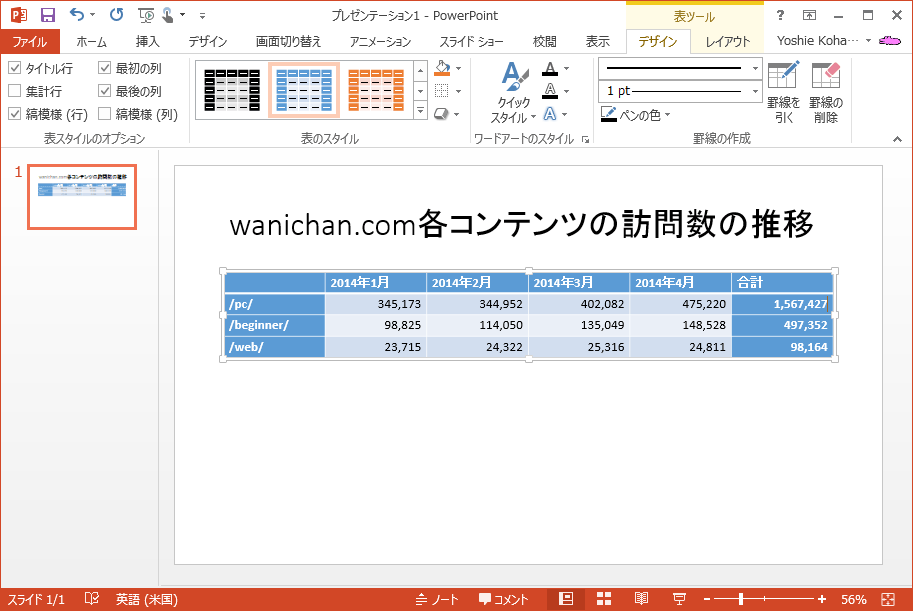Viewport: 913px width, 611px height.
Task: Start Slide Show from status bar
Action: coord(679,599)
